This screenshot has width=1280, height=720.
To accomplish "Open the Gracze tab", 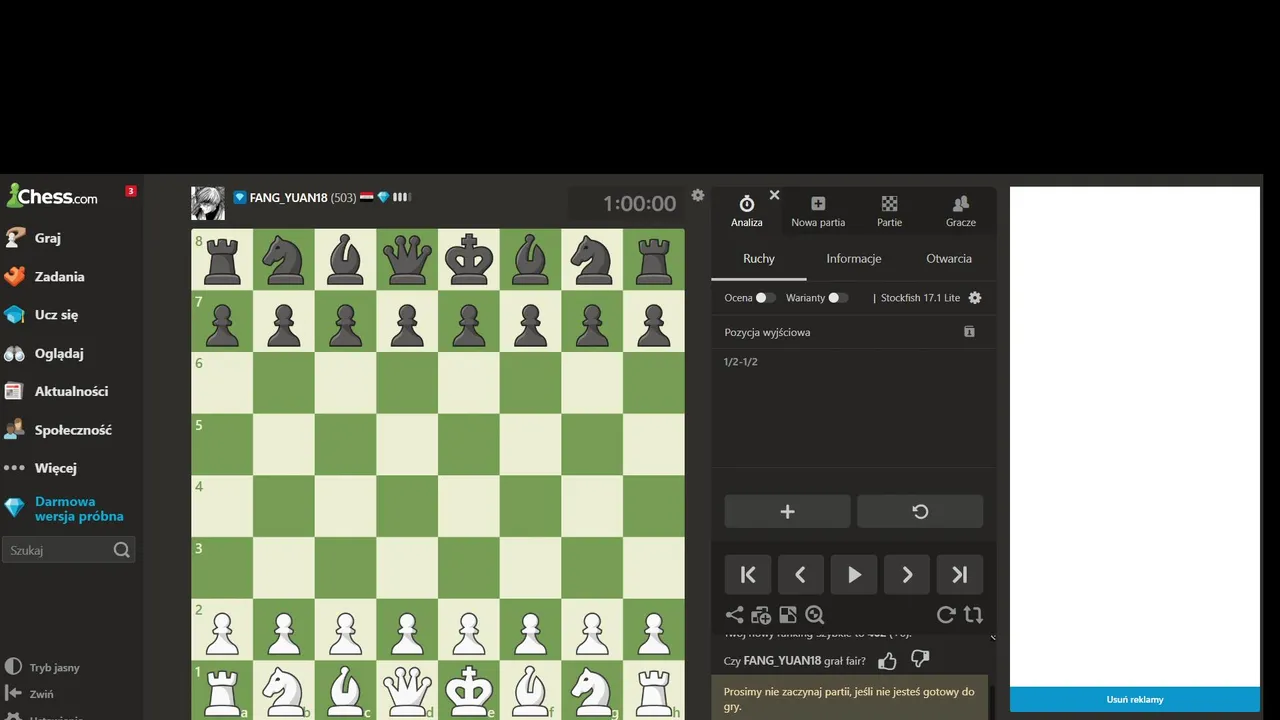I will pyautogui.click(x=961, y=212).
